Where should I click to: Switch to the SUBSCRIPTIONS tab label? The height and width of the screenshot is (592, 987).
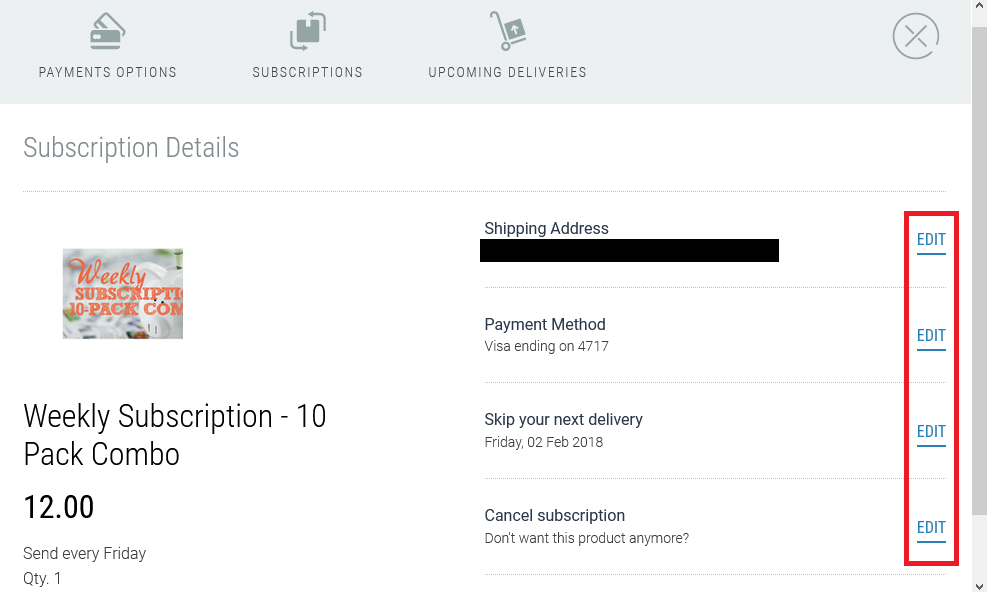pyautogui.click(x=308, y=72)
